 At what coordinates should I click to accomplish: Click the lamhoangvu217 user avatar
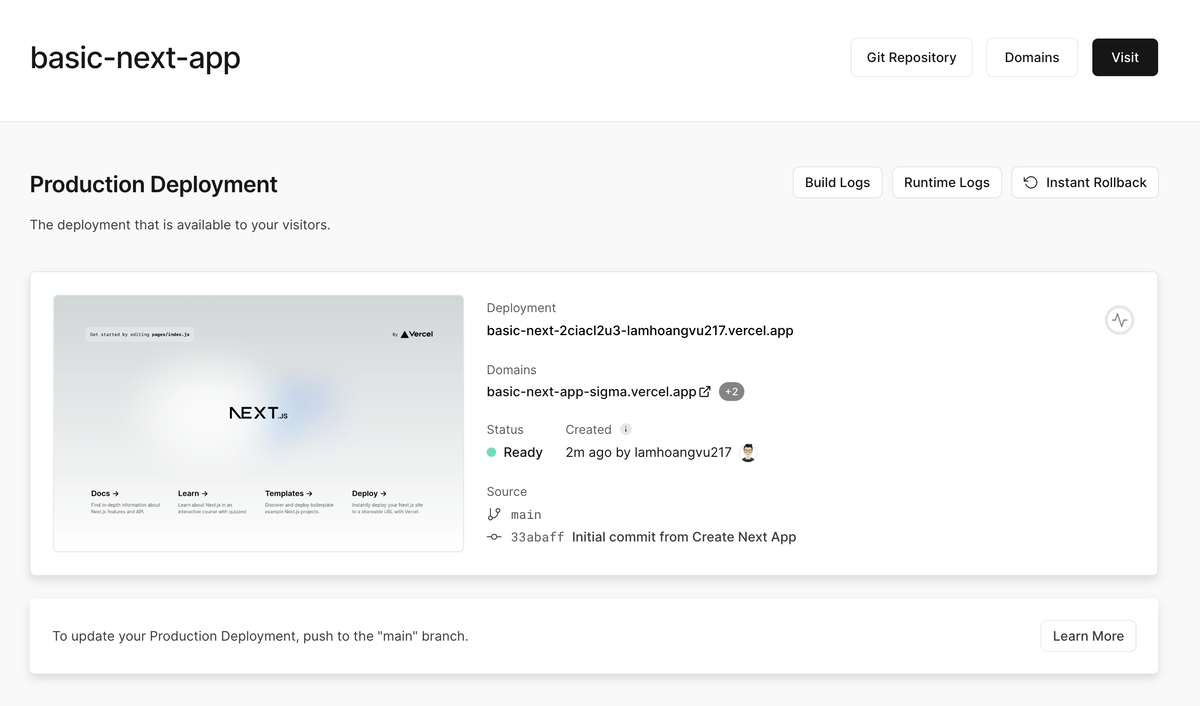tap(748, 453)
